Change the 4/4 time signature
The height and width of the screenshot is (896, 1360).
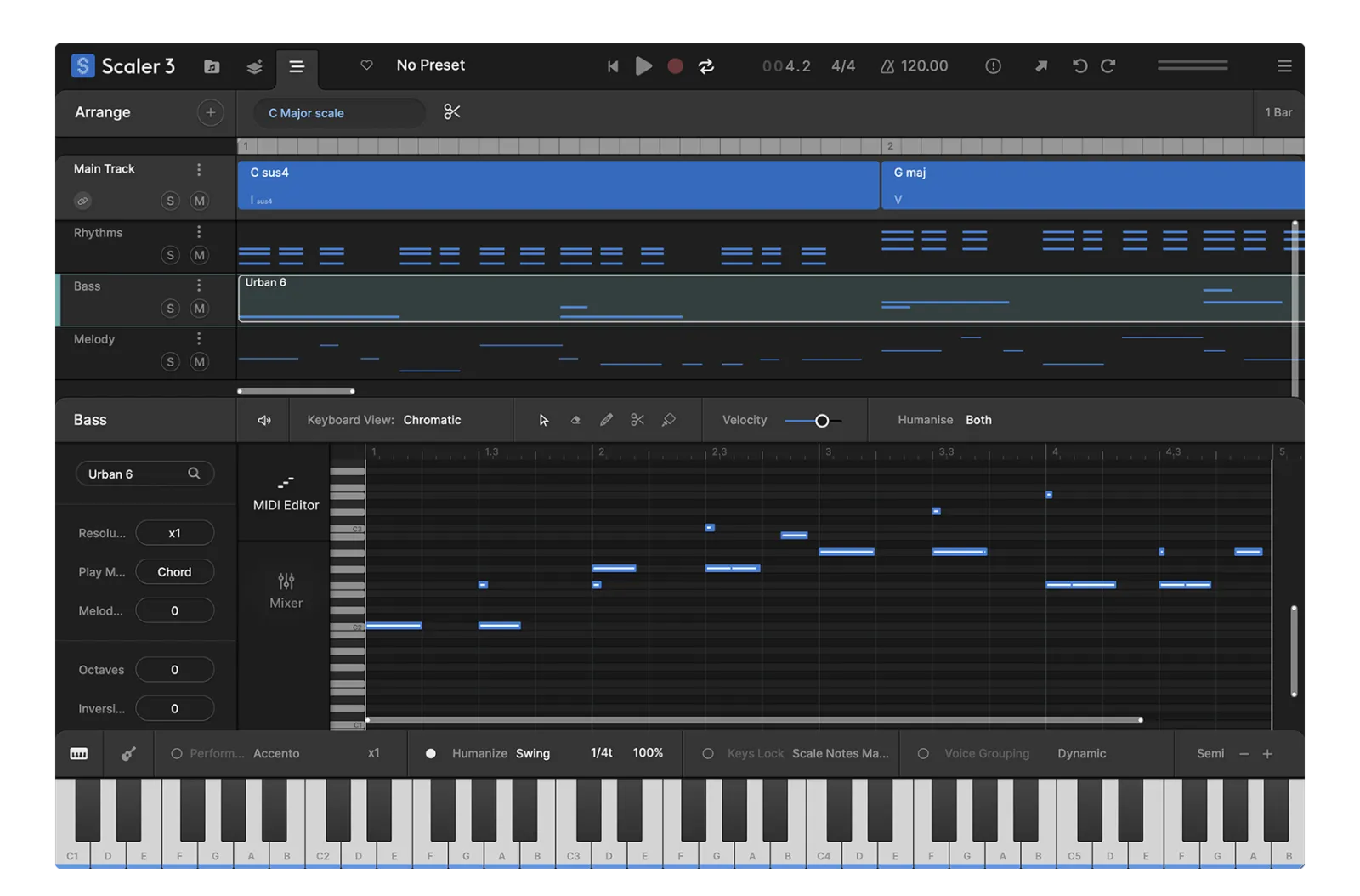(x=843, y=65)
